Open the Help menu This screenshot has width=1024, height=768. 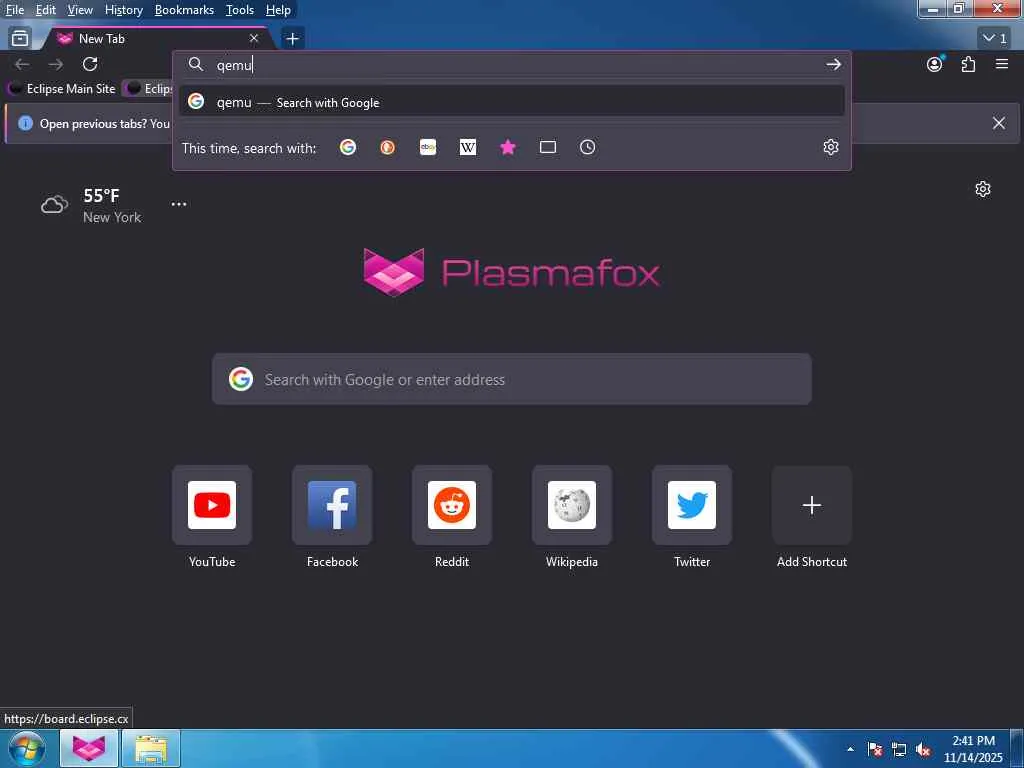[x=278, y=10]
